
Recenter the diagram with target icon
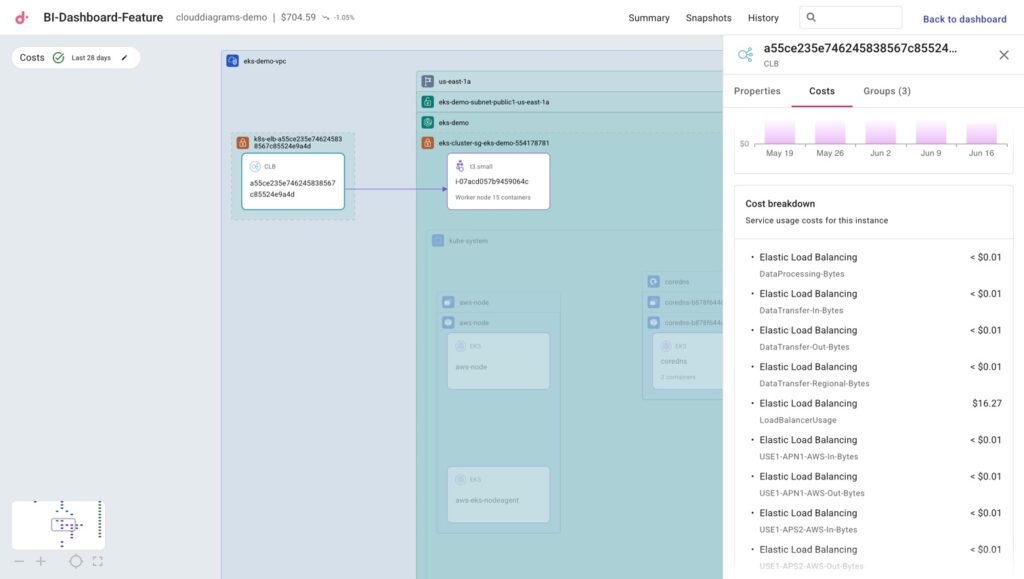(76, 561)
